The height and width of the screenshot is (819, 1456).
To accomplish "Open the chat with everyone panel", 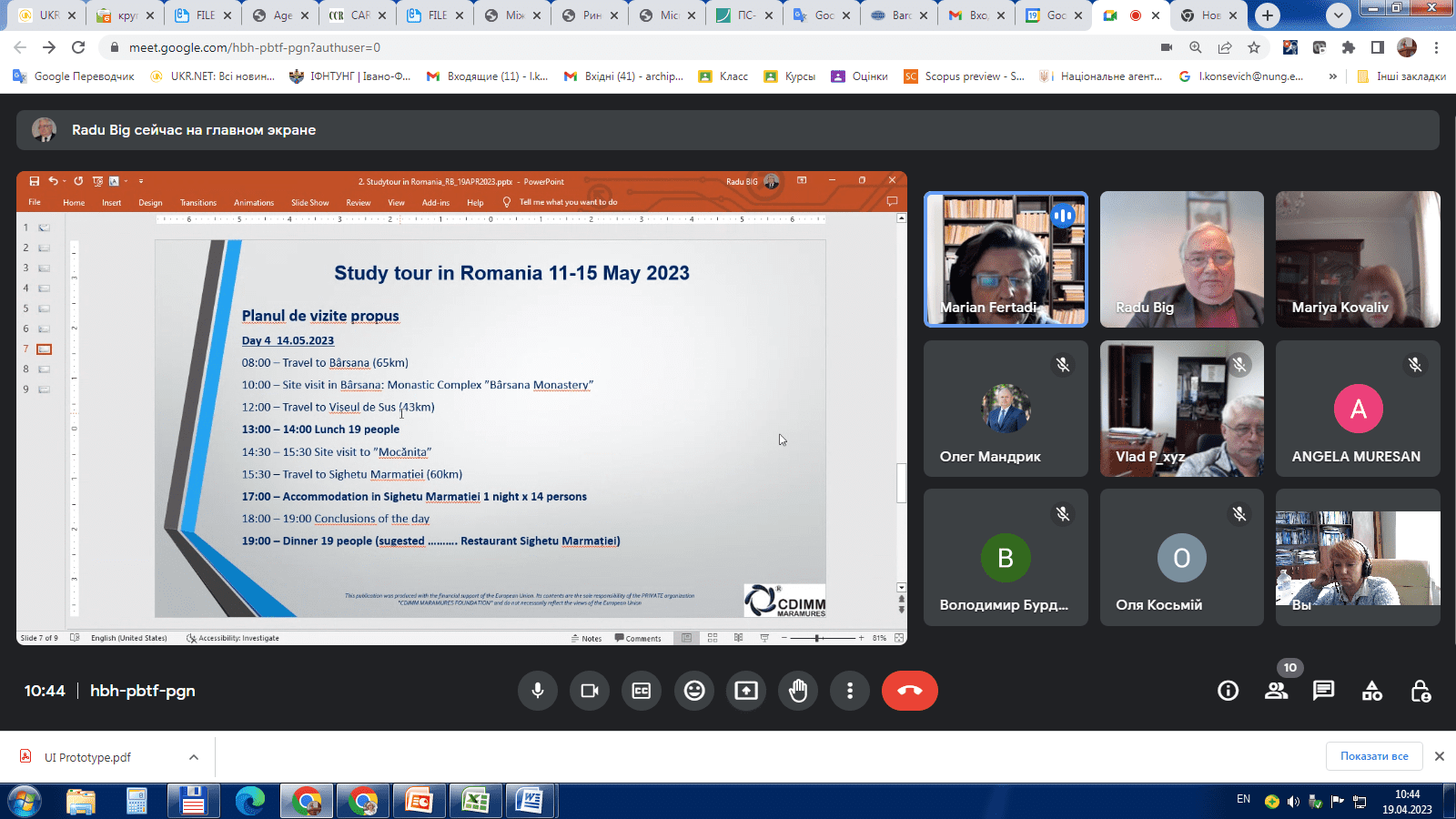I will click(x=1323, y=691).
